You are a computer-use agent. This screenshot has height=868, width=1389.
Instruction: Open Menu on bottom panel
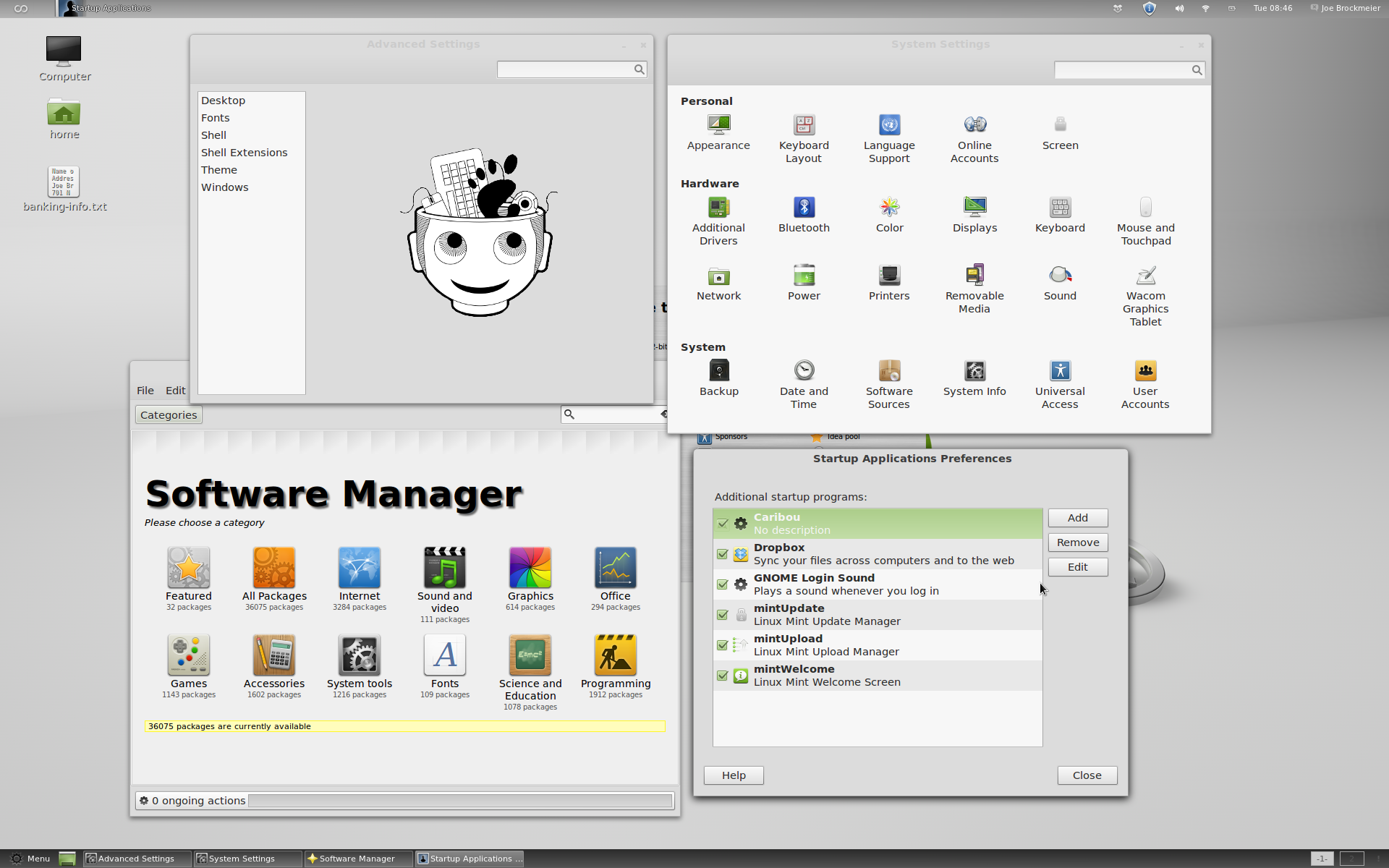pos(30,859)
